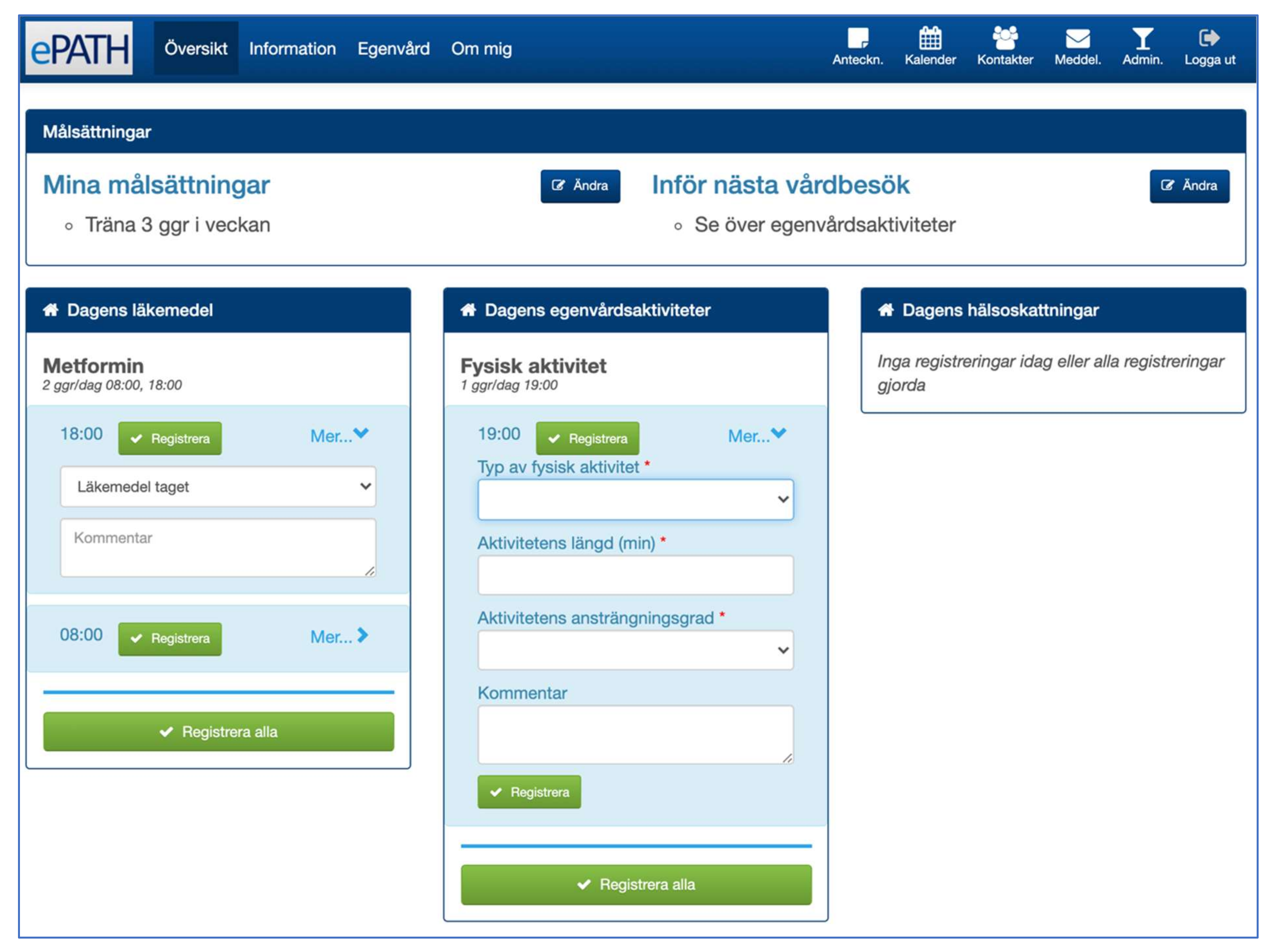Click the Aktivitetens längd (min) field
Viewport: 1274px width, 952px height.
(x=635, y=575)
